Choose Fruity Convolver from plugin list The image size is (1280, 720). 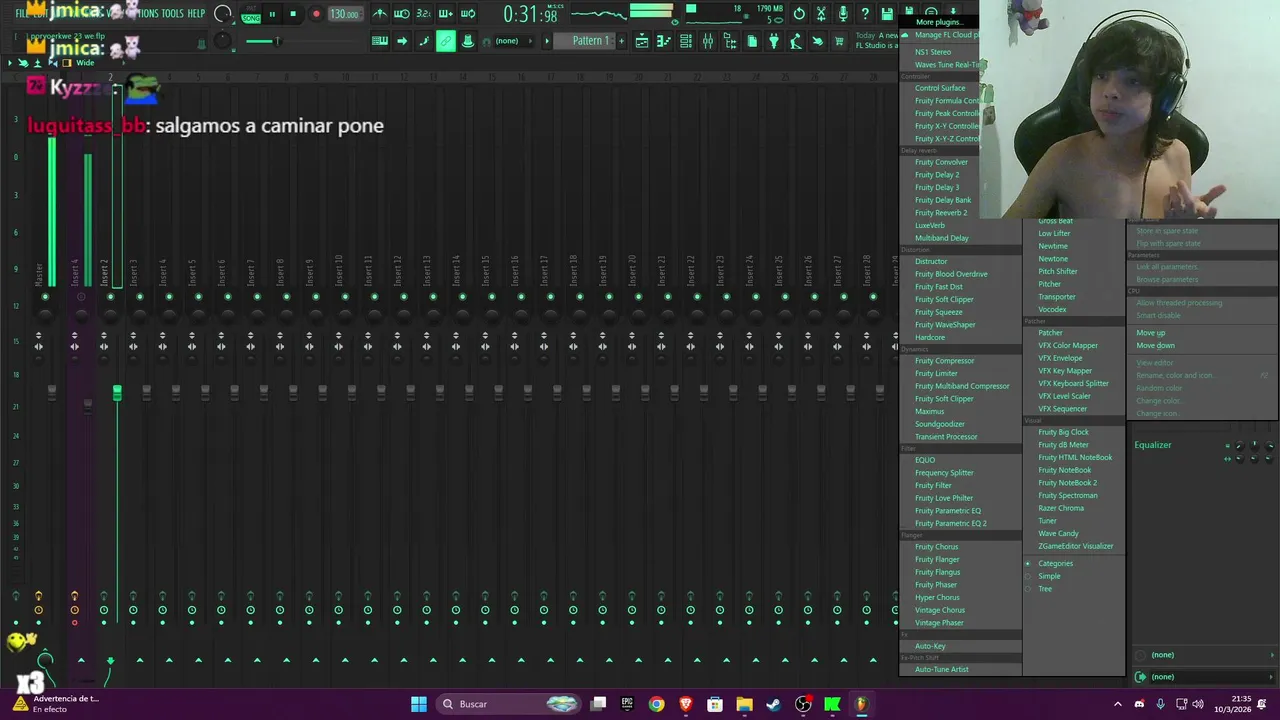(x=941, y=162)
